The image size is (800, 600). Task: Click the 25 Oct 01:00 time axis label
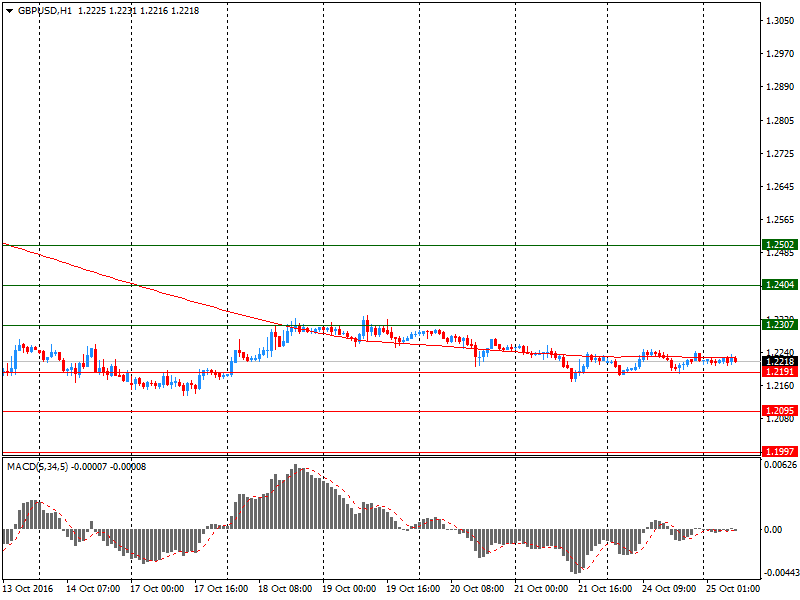click(x=733, y=588)
